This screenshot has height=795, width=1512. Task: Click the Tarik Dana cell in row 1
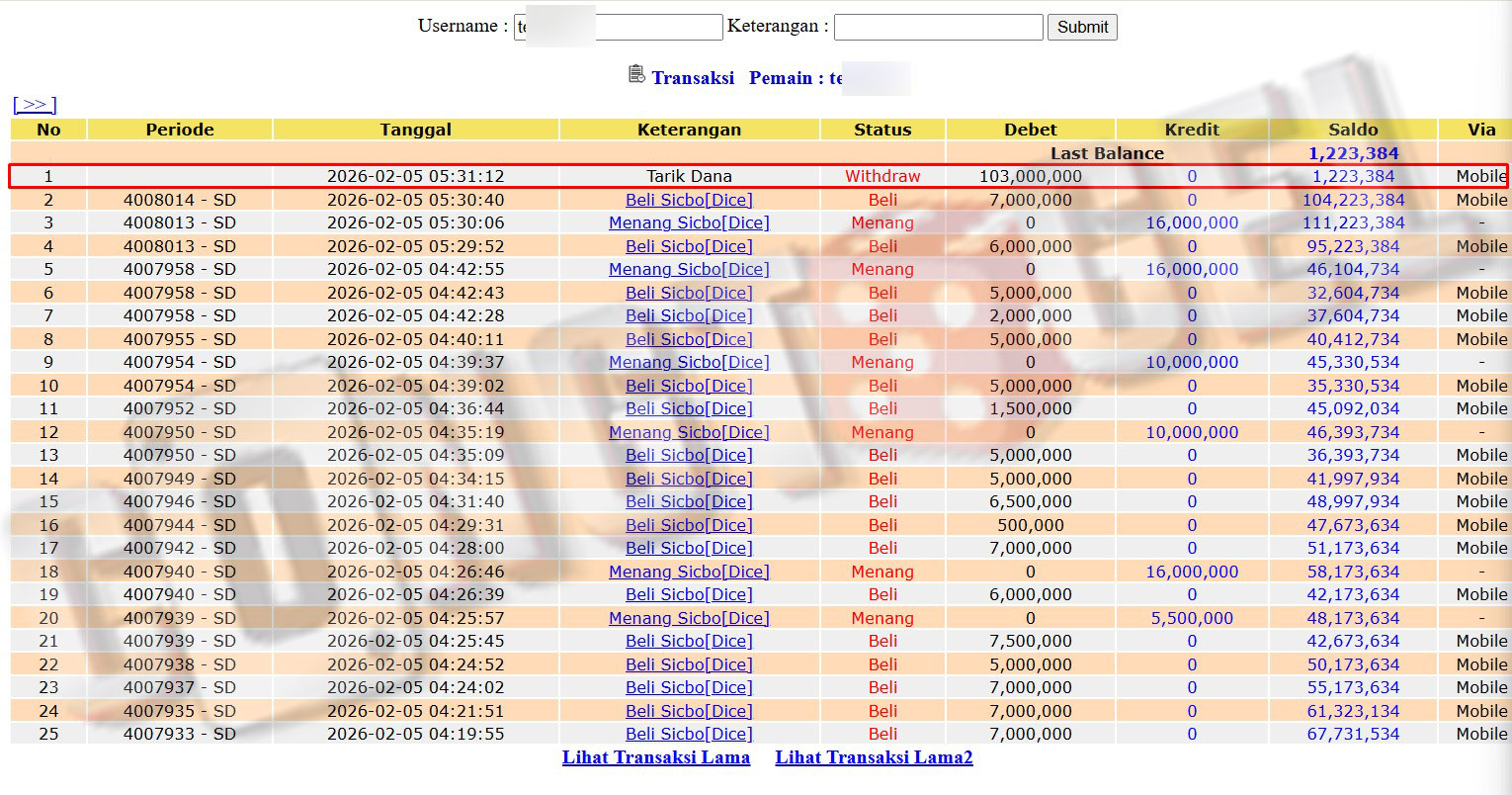[x=689, y=176]
